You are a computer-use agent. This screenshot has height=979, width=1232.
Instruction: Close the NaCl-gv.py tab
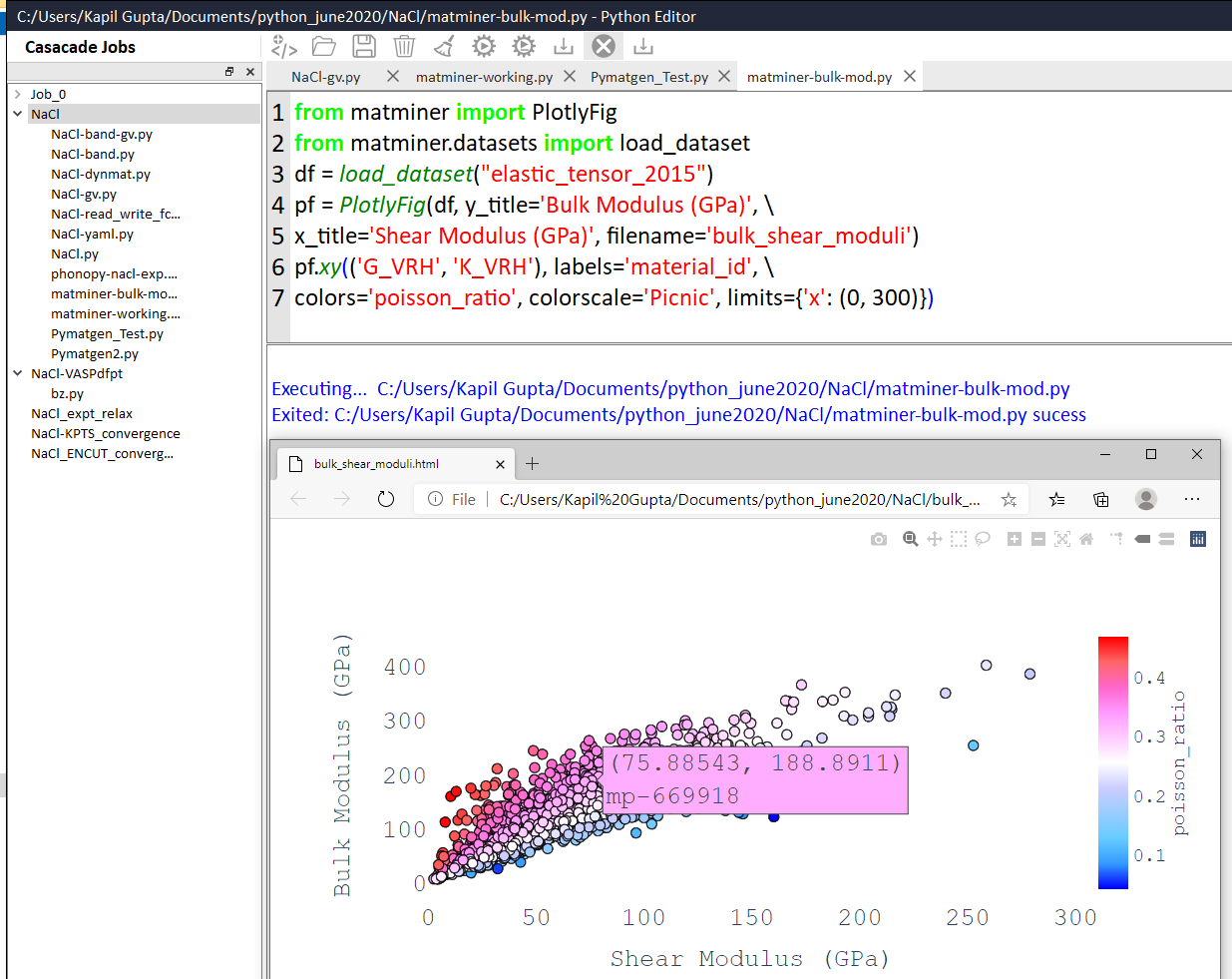393,76
